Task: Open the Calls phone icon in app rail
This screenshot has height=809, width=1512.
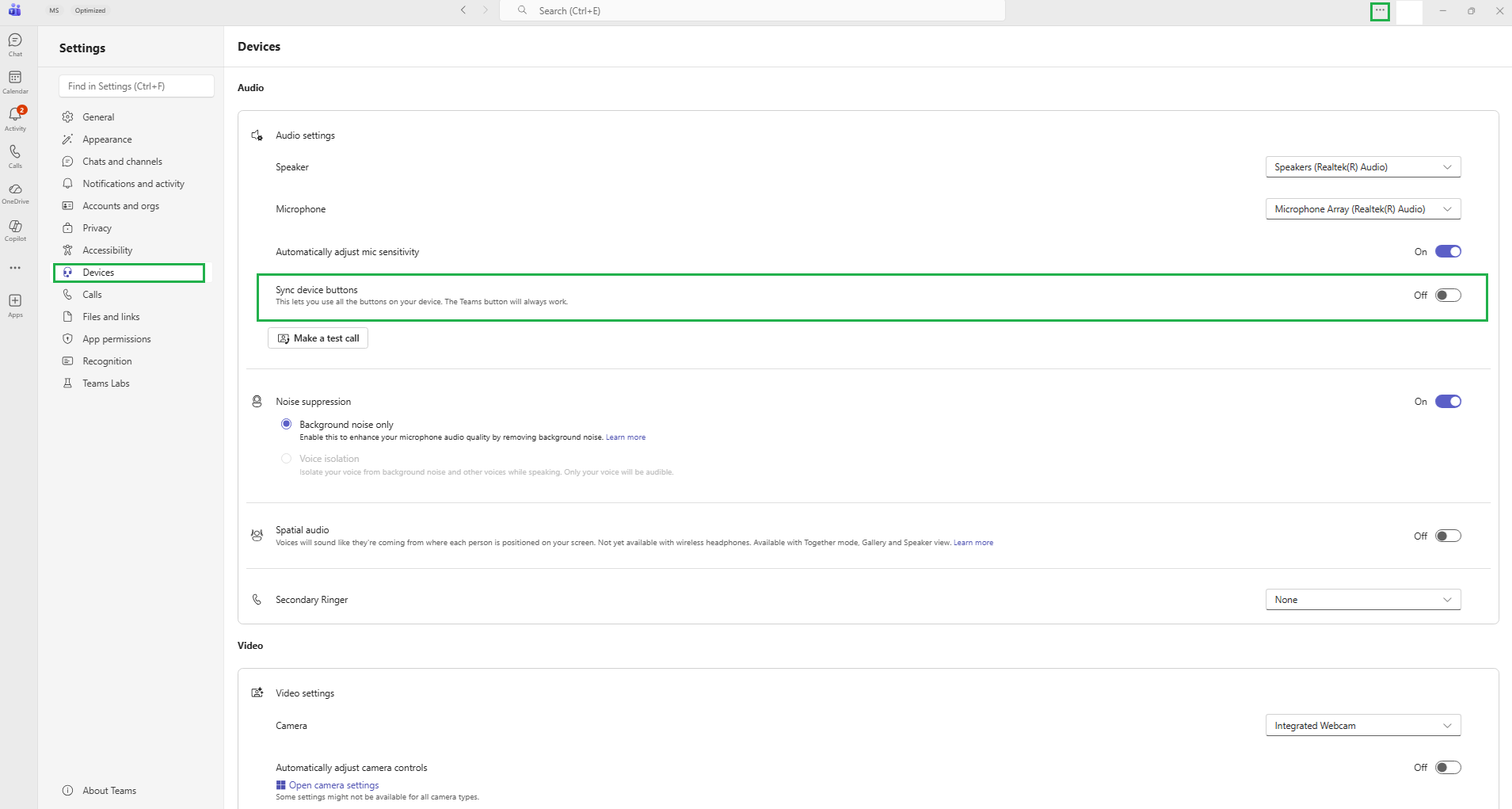Action: click(15, 156)
